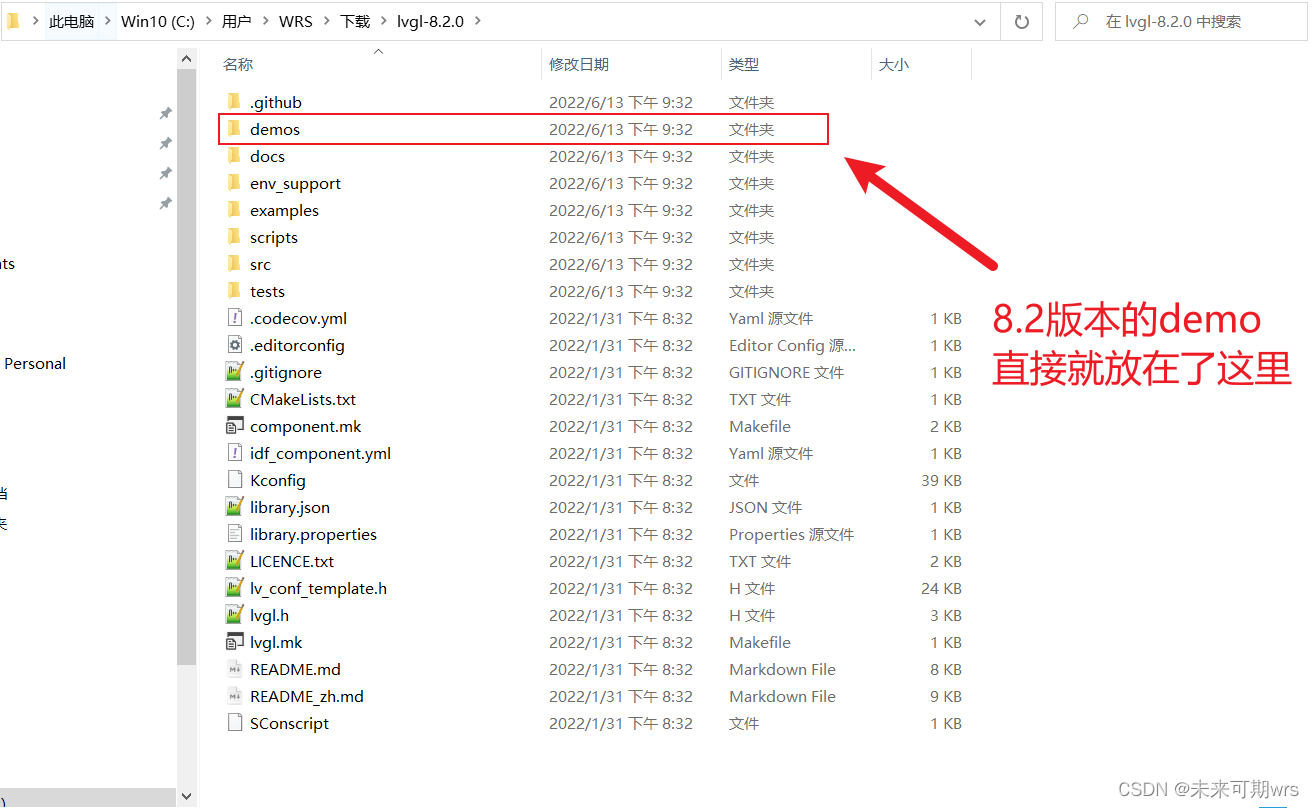This screenshot has height=808, width=1314.
Task: Expand chevron after lvgl-8.2.0 in path
Action: (x=477, y=21)
